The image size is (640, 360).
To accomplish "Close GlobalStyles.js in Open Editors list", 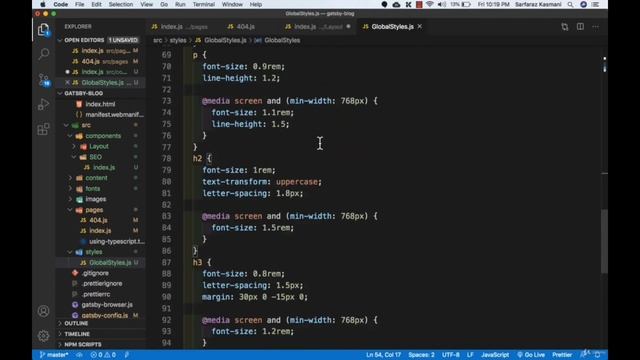I will point(67,82).
